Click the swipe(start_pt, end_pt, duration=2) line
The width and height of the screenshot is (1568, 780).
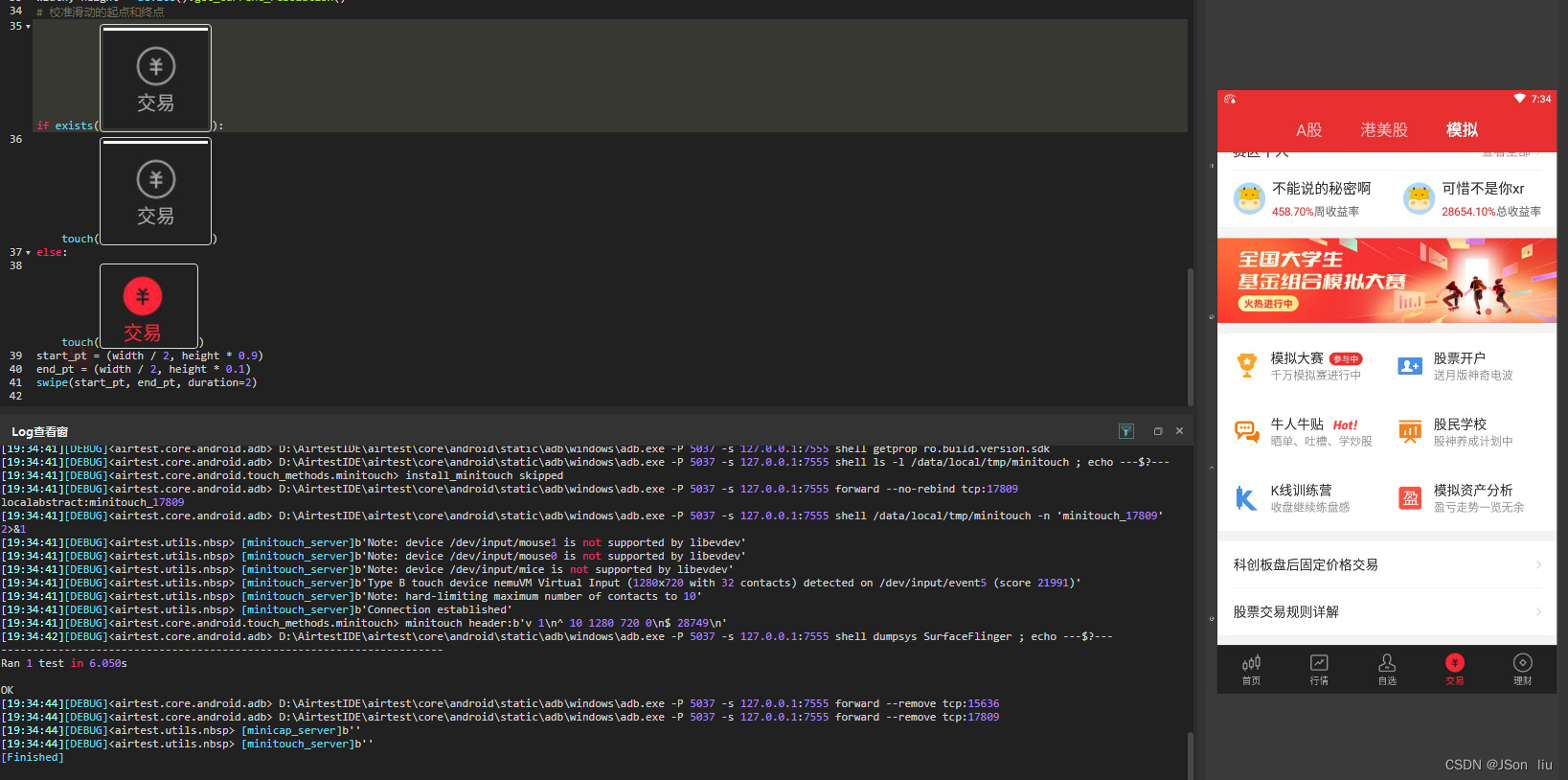[x=147, y=382]
